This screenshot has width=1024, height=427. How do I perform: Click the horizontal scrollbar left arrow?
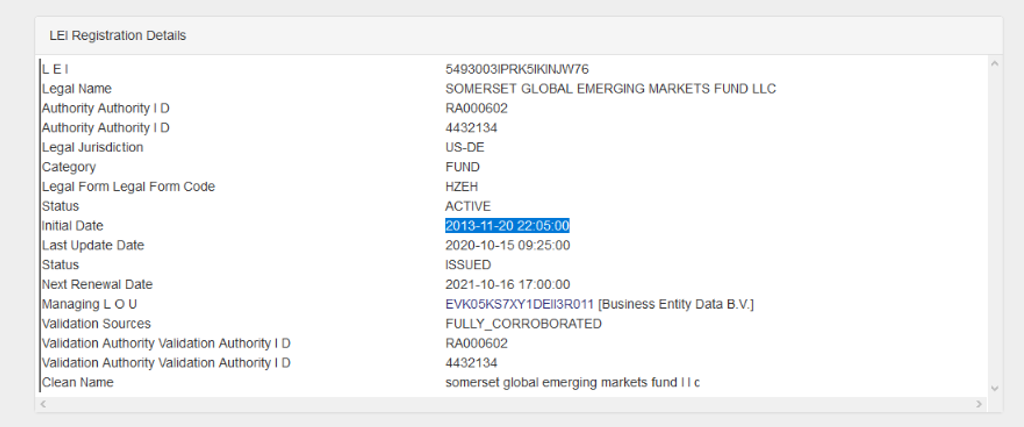coord(42,404)
